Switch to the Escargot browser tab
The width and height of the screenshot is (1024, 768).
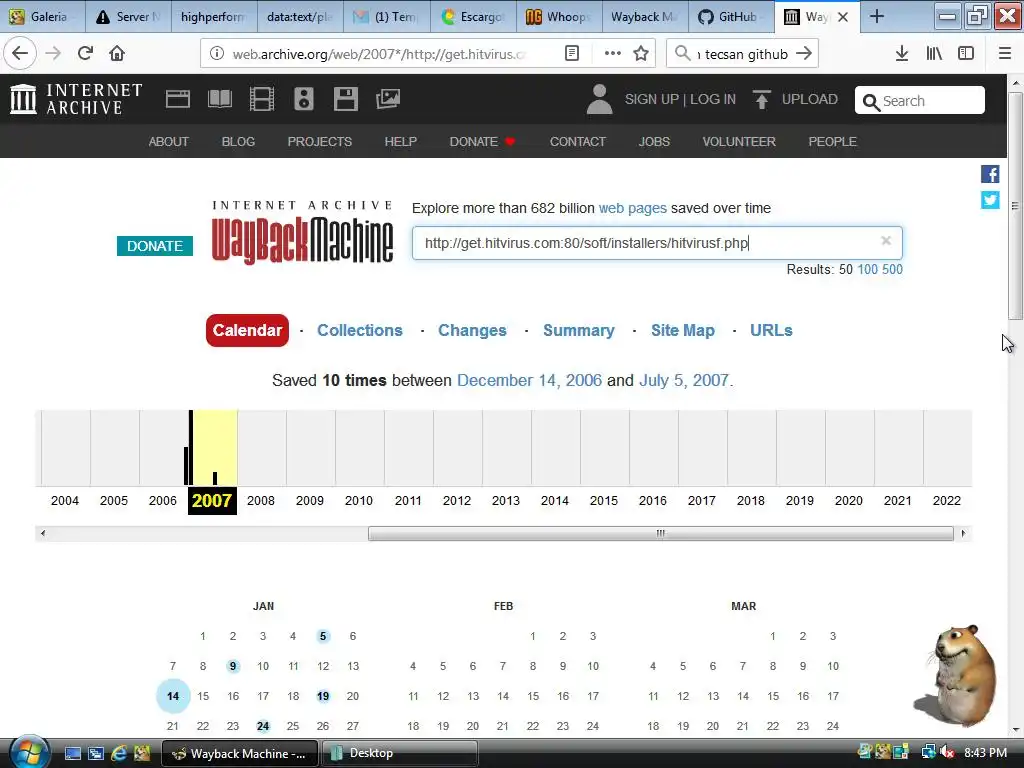(473, 17)
